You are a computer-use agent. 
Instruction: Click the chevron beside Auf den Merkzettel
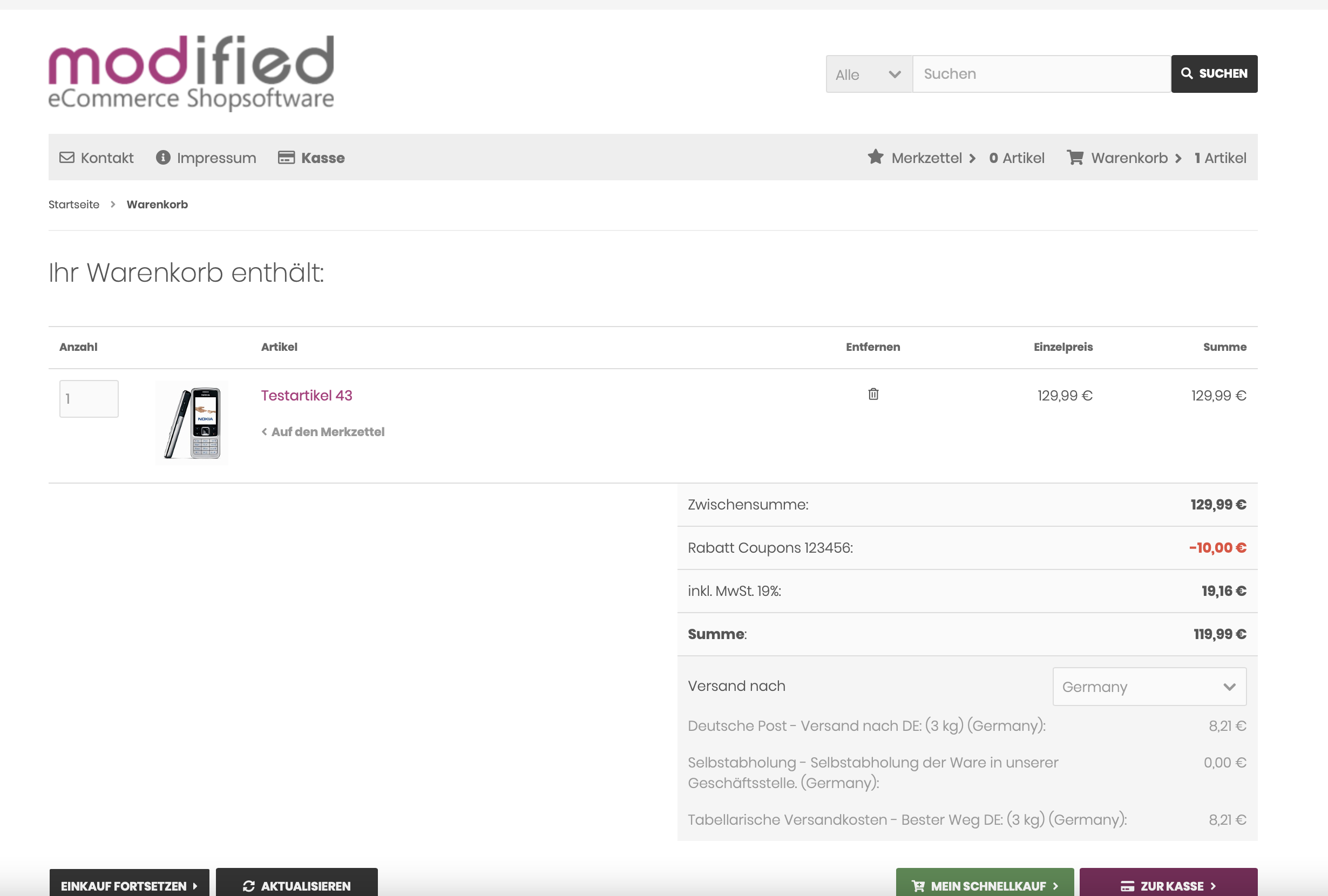[265, 432]
